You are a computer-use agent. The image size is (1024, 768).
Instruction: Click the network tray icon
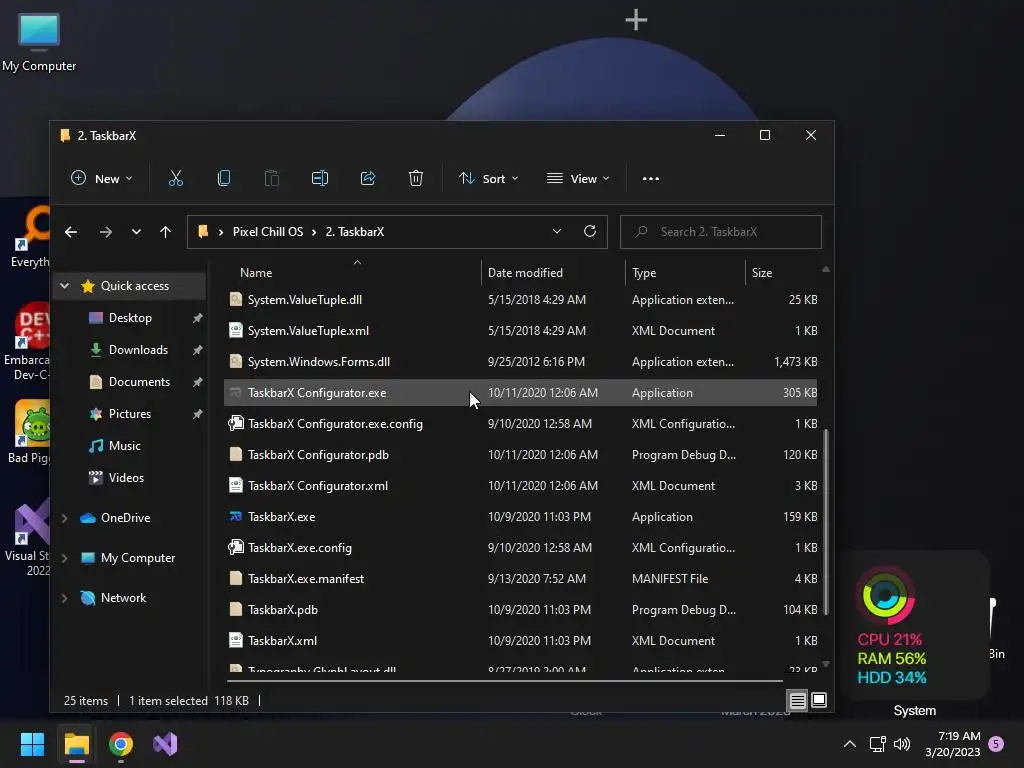(x=877, y=744)
